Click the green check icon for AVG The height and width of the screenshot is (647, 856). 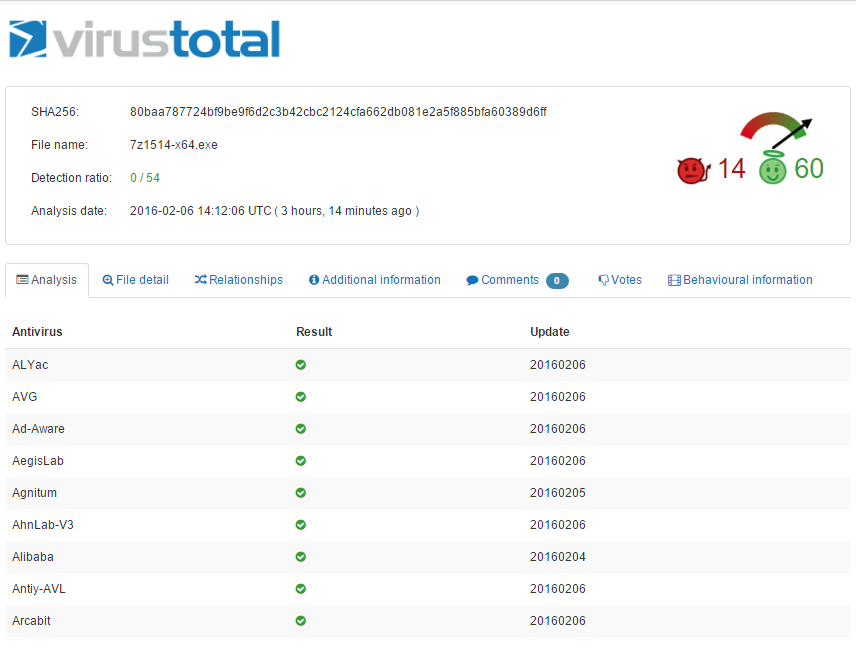click(300, 397)
